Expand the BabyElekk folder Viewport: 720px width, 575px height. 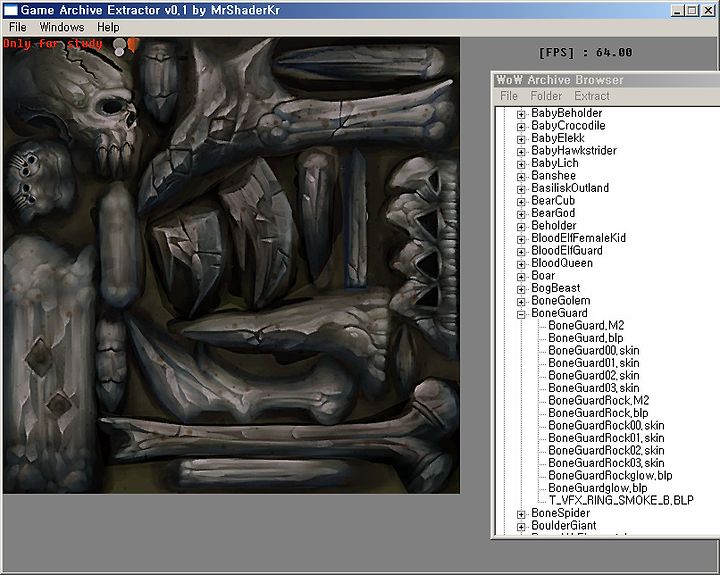tap(521, 139)
